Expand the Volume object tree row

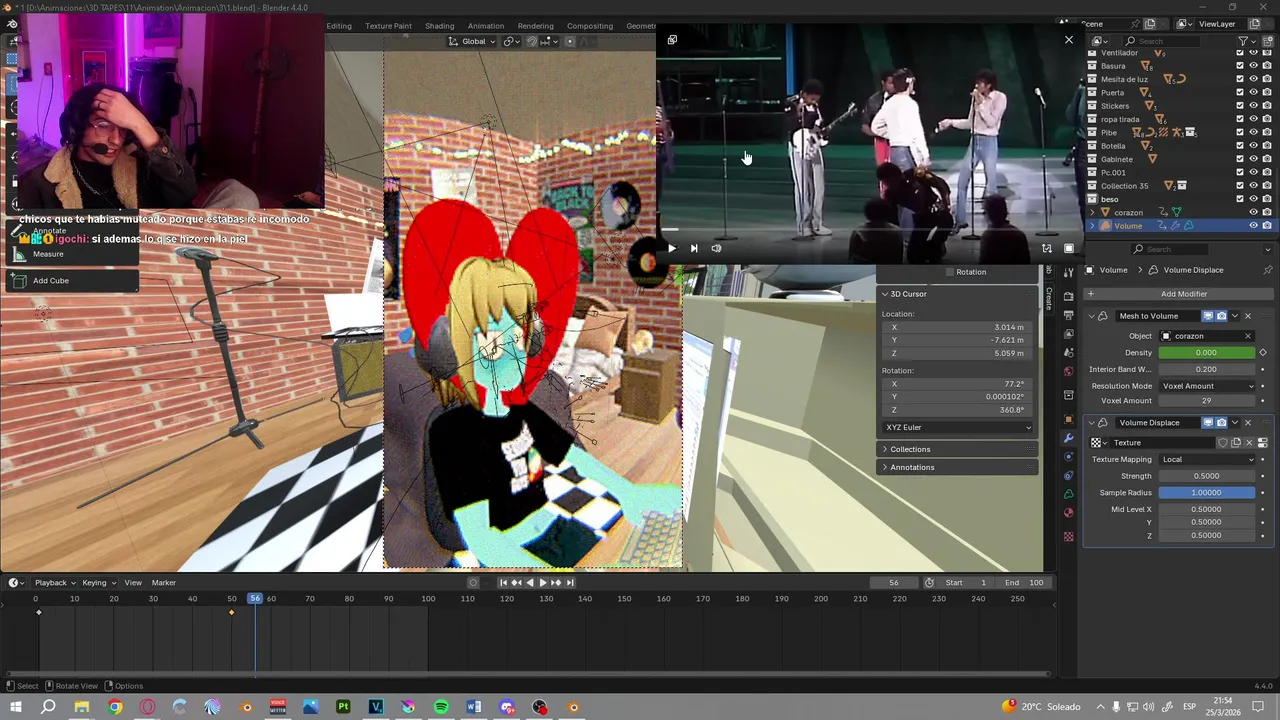pyautogui.click(x=1093, y=226)
